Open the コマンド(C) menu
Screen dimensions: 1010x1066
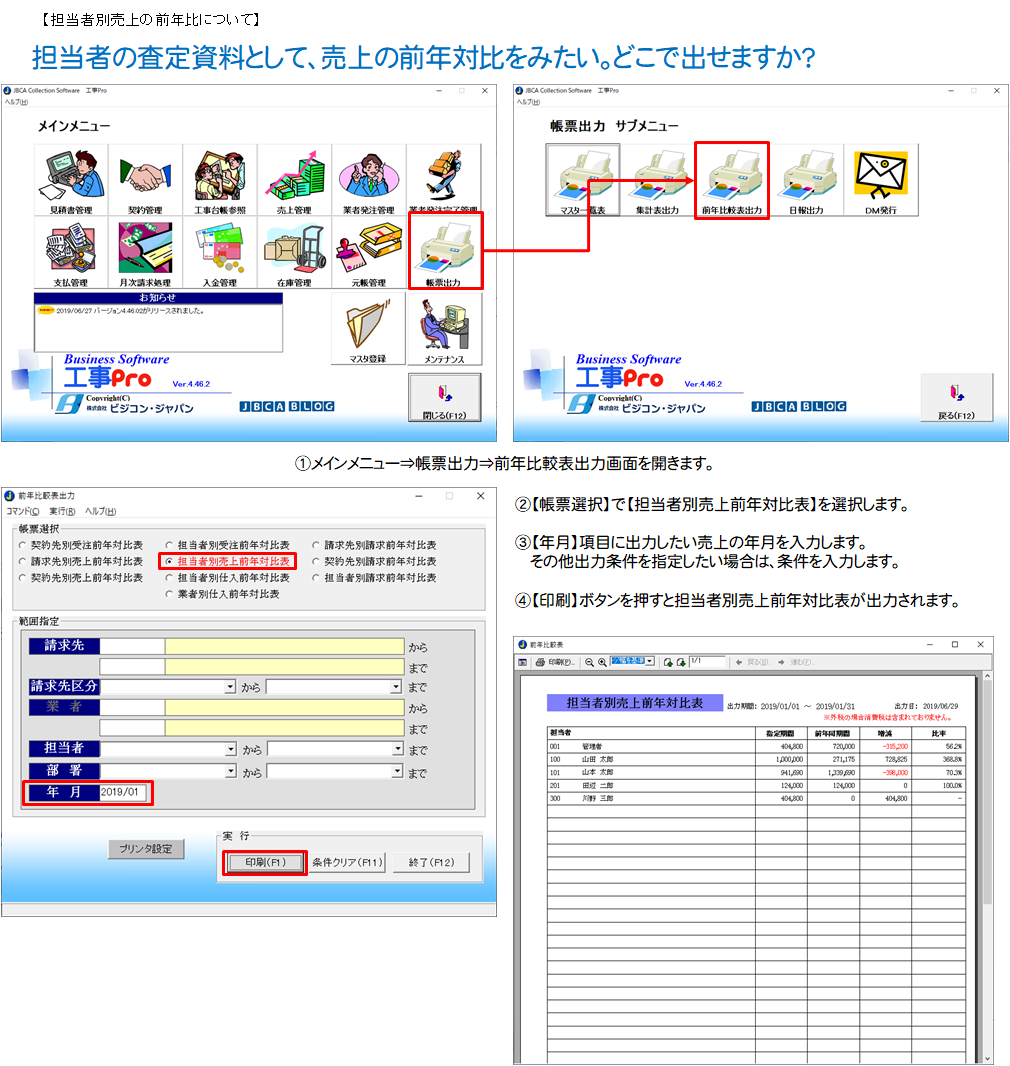[23, 511]
